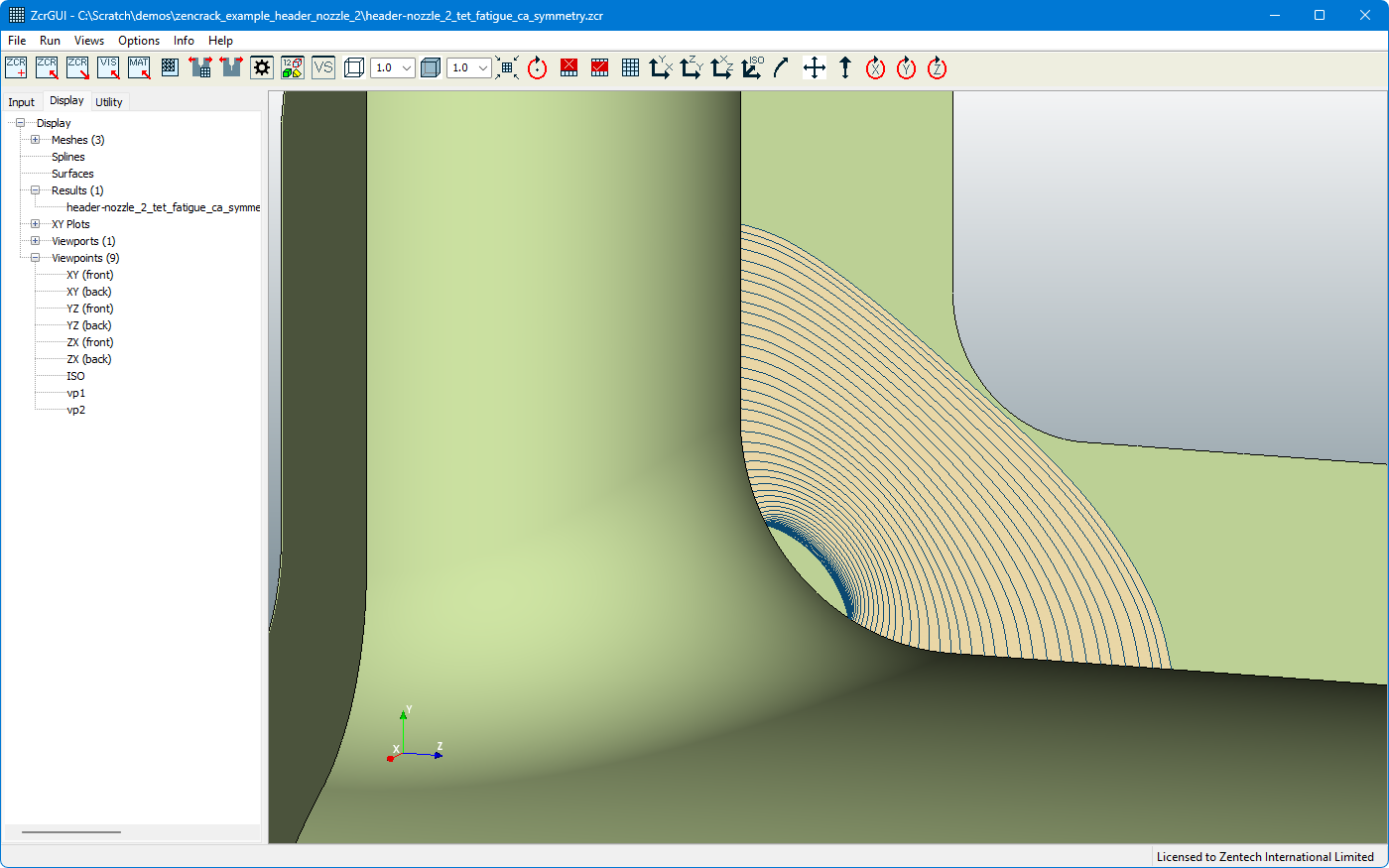Screen dimensions: 1389x868
Task: Select the YZ (front) viewpoint
Action: [90, 309]
